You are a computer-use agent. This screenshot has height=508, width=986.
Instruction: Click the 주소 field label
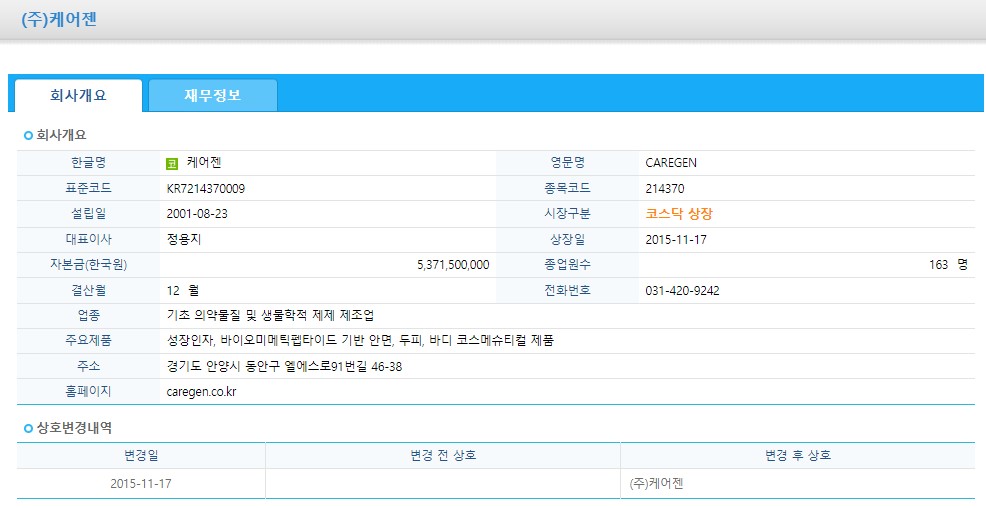pyautogui.click(x=89, y=366)
